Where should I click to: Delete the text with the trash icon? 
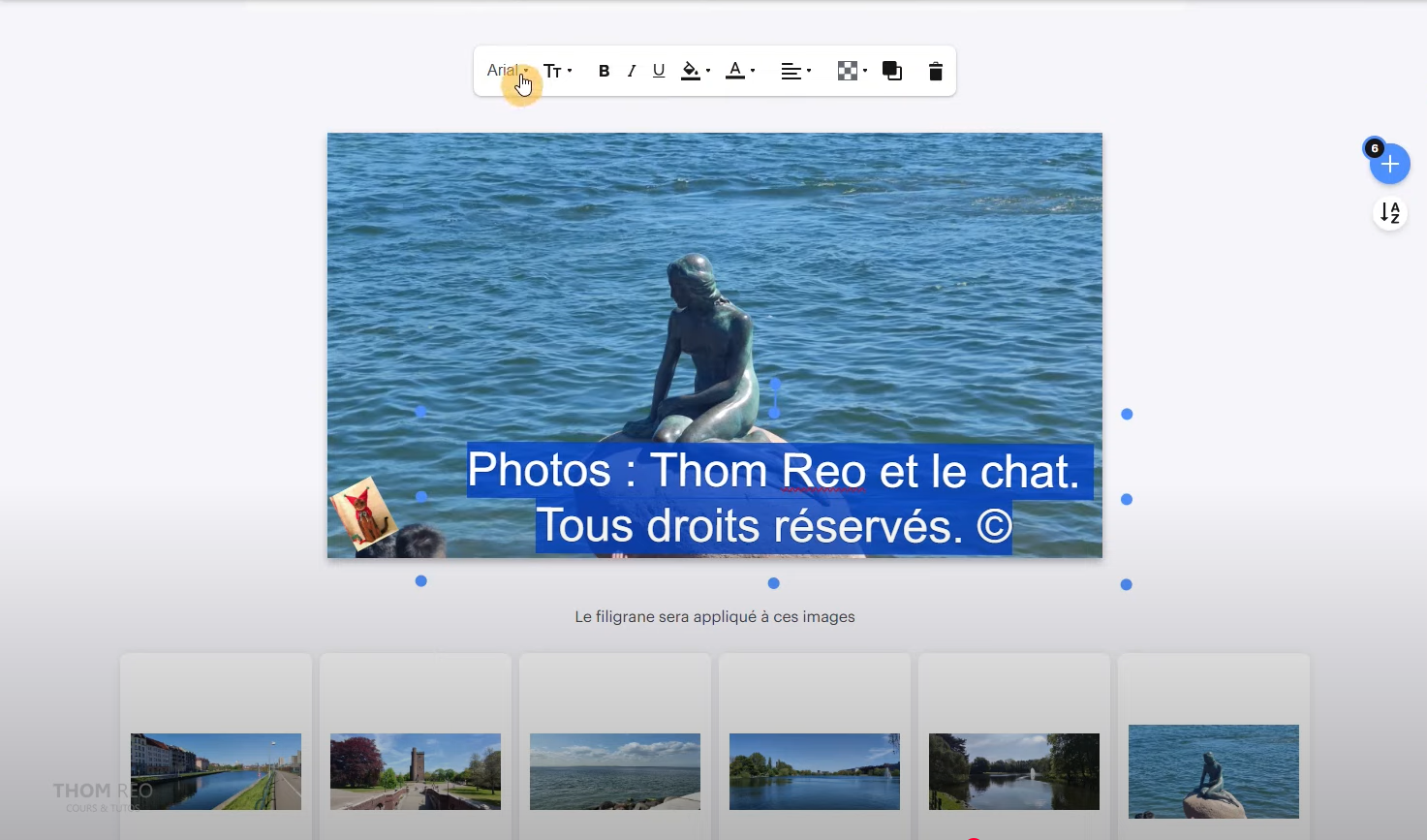(x=935, y=71)
